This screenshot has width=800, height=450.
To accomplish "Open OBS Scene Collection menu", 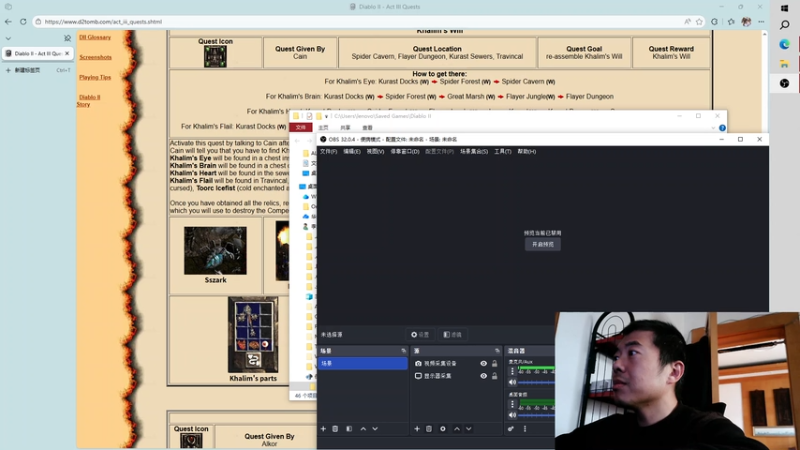I will (474, 152).
